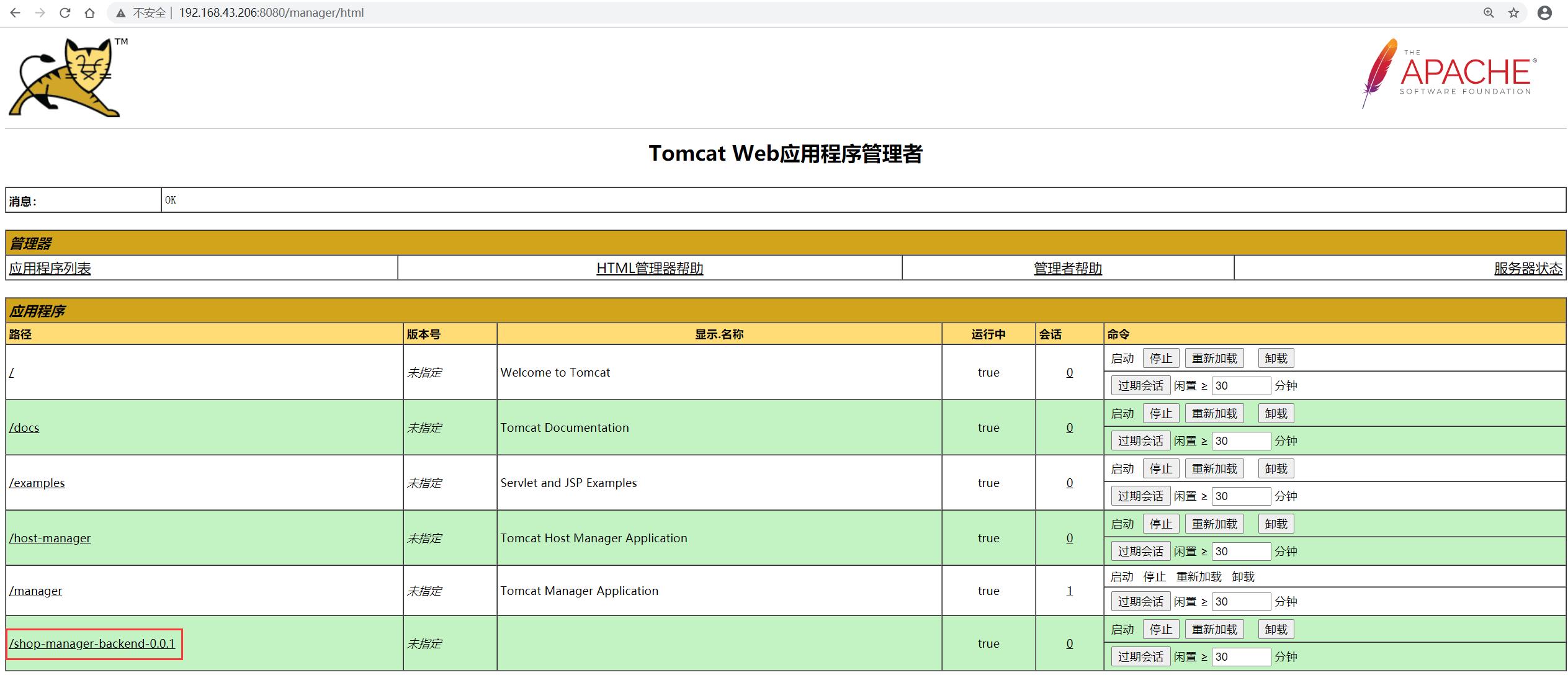Open 应用程序列表 link in manager bar

click(x=50, y=268)
